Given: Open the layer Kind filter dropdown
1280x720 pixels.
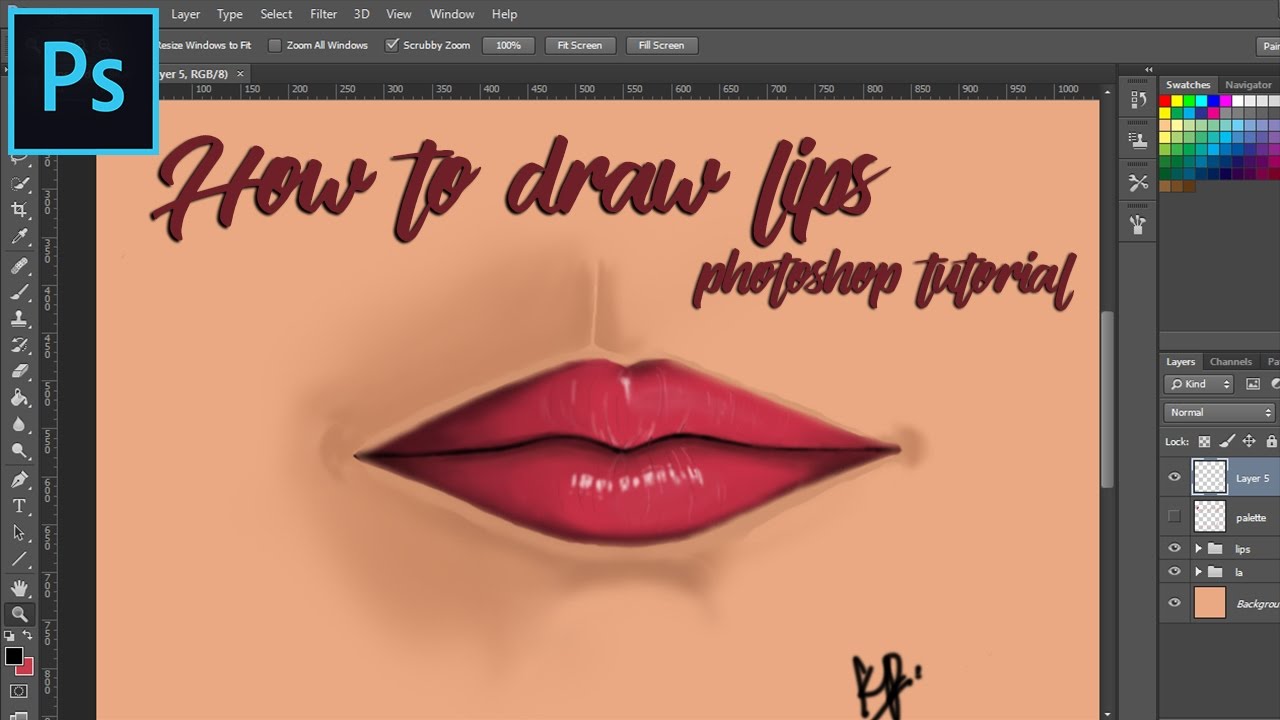Looking at the screenshot, I should click(1201, 384).
